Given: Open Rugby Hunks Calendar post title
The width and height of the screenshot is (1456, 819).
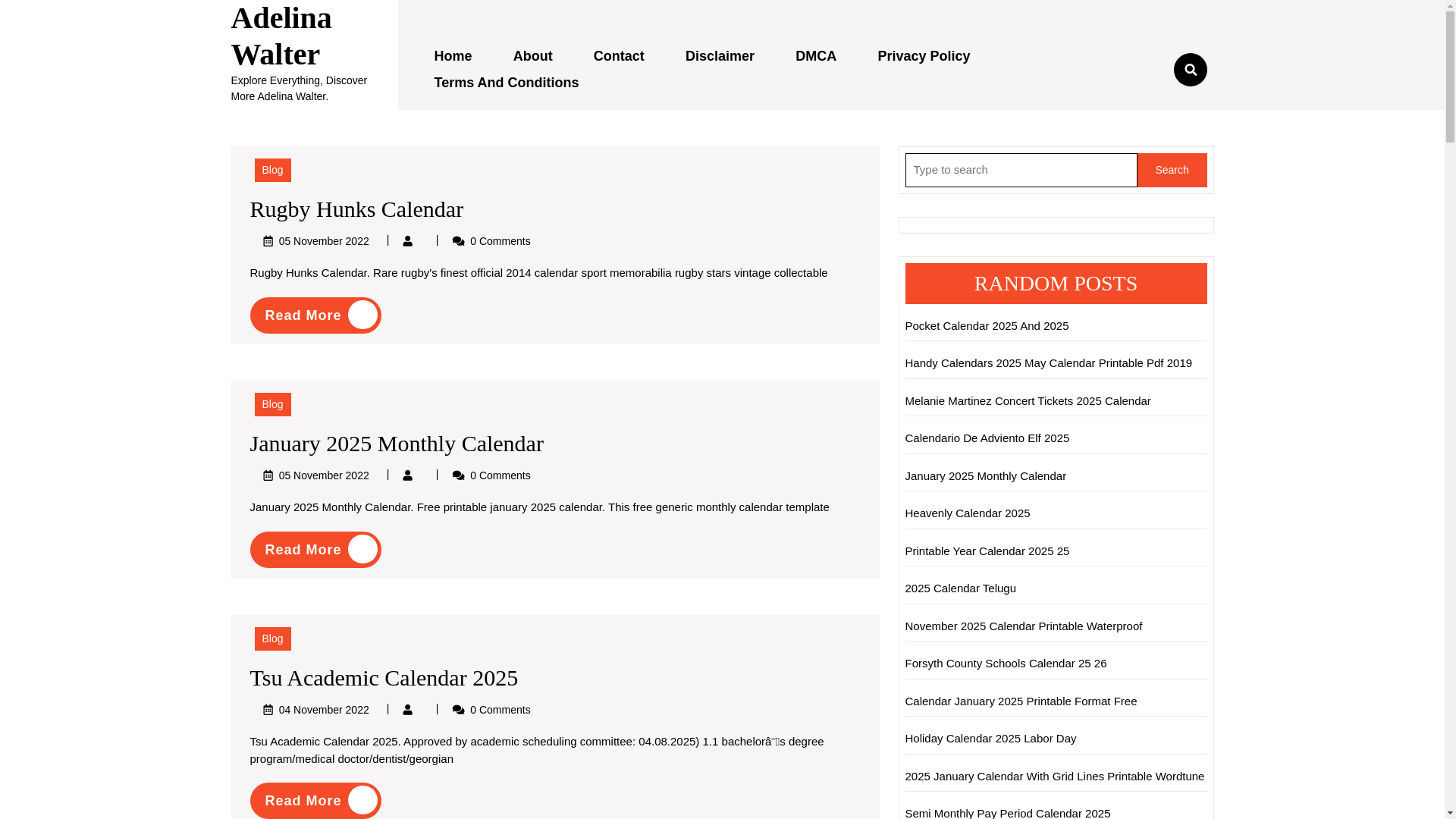Looking at the screenshot, I should [x=356, y=209].
